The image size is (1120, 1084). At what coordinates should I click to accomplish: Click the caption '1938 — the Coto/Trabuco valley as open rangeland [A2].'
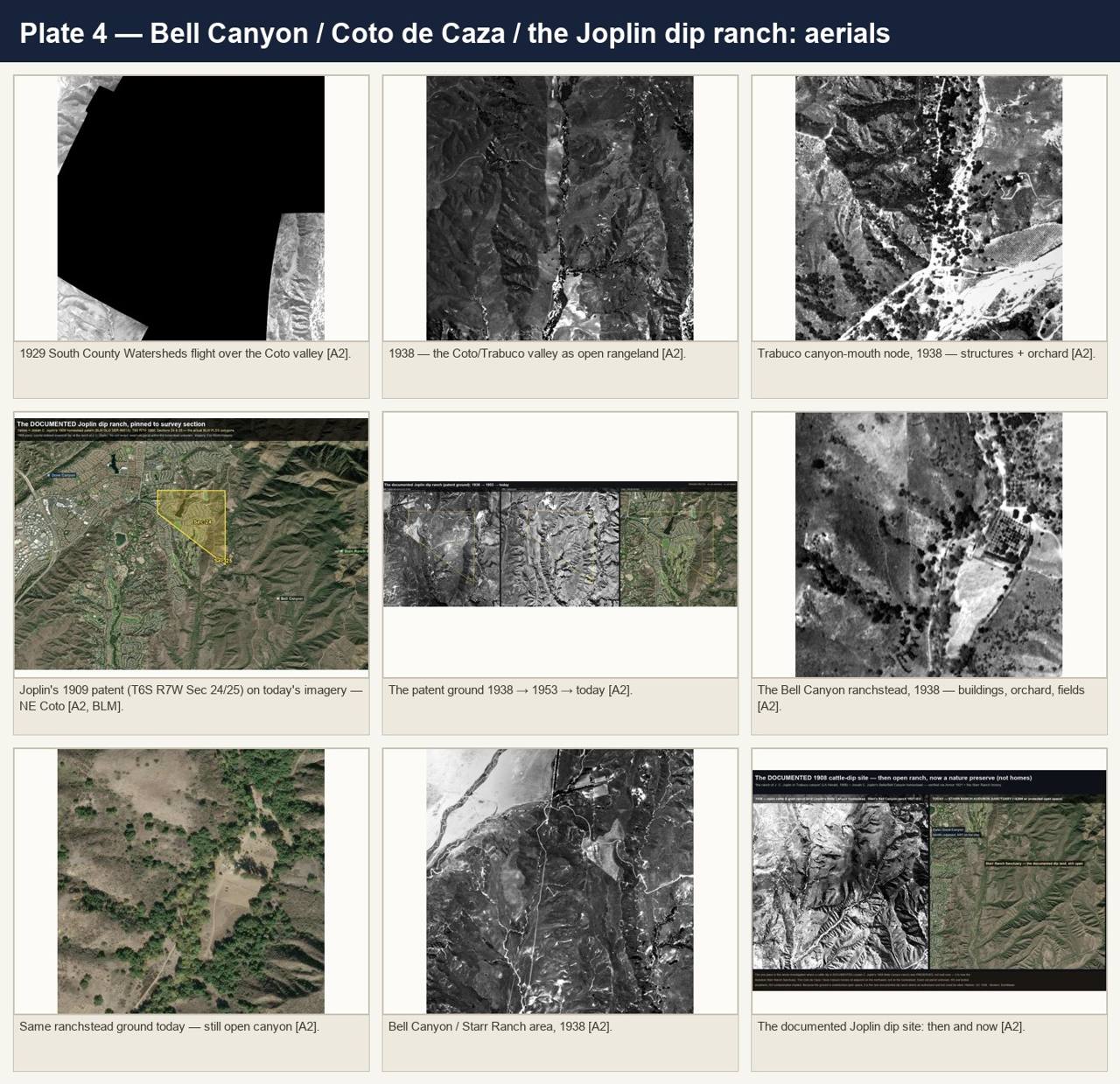(x=537, y=353)
